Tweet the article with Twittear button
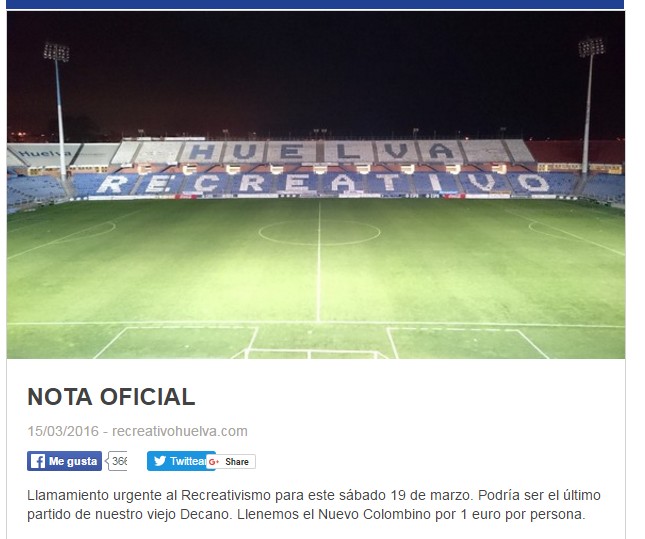The width and height of the screenshot is (645, 539). coord(181,461)
